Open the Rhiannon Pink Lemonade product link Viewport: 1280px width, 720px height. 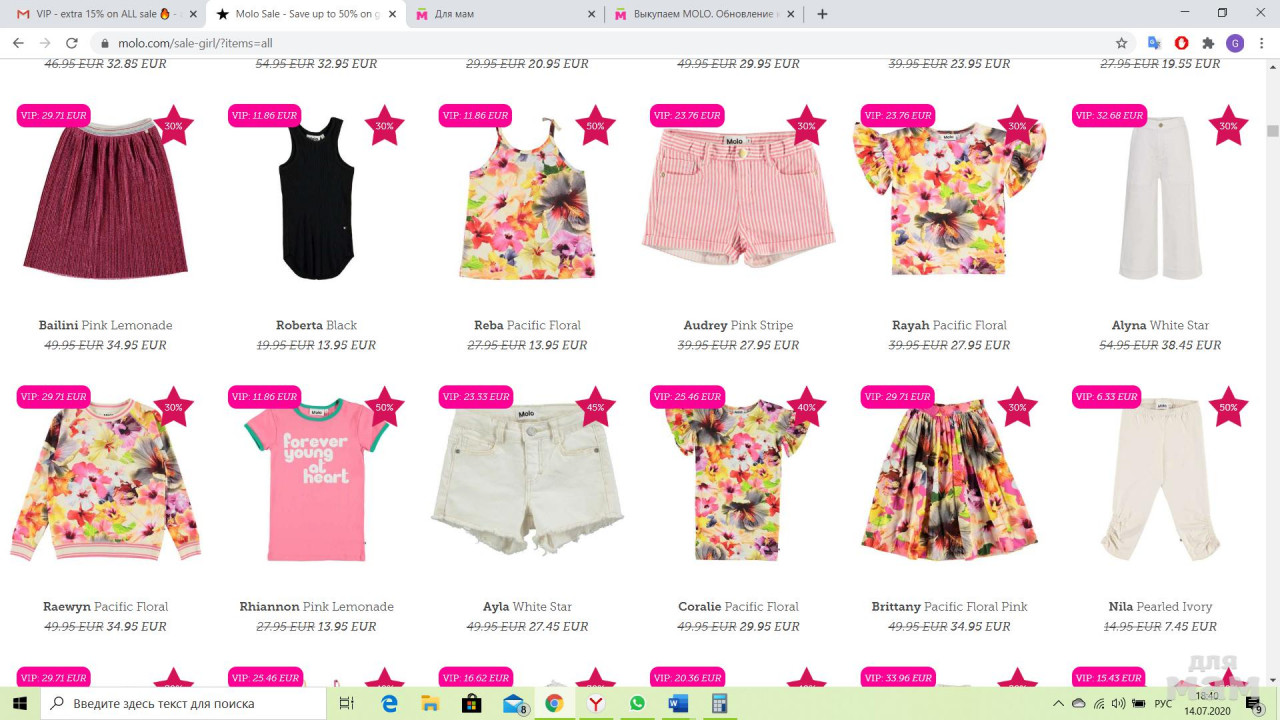click(x=316, y=606)
